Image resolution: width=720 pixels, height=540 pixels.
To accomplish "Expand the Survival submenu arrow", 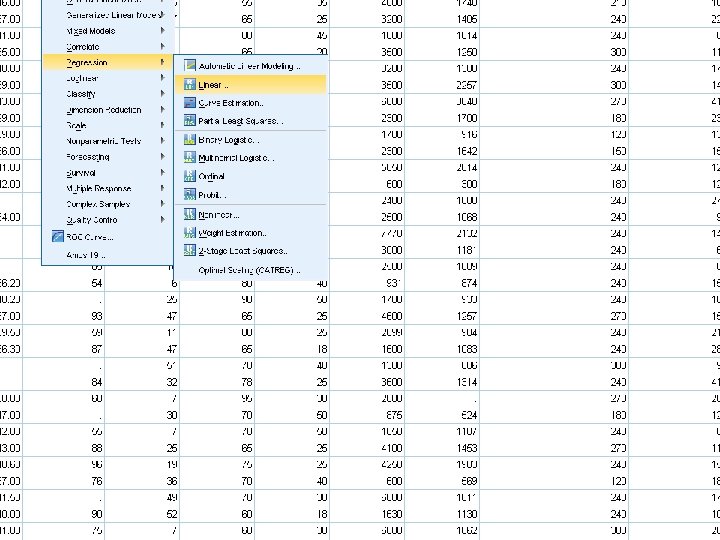I will click(162, 173).
